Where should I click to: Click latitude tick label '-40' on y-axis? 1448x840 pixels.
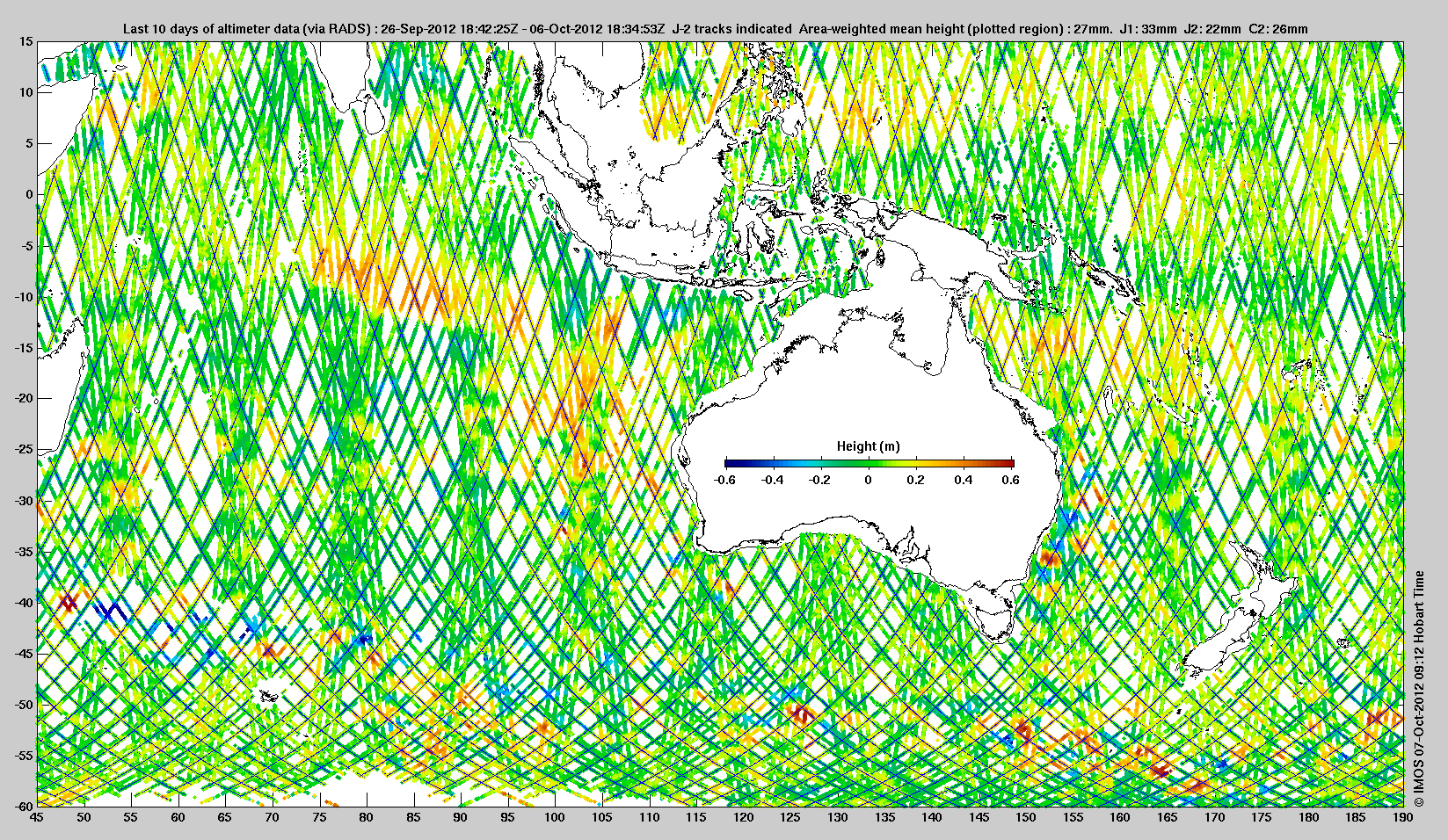(x=23, y=602)
